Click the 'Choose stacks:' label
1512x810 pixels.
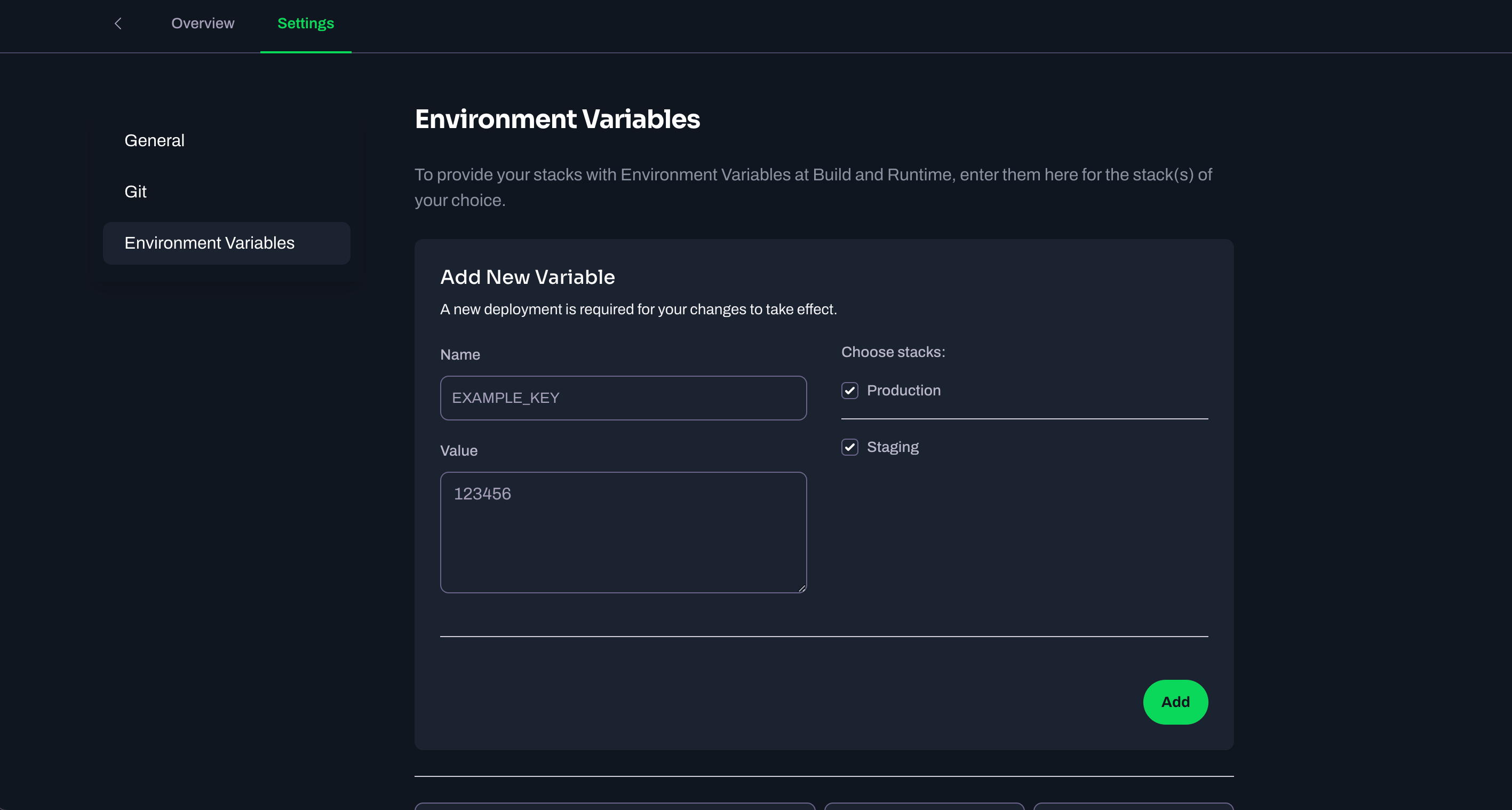point(893,352)
